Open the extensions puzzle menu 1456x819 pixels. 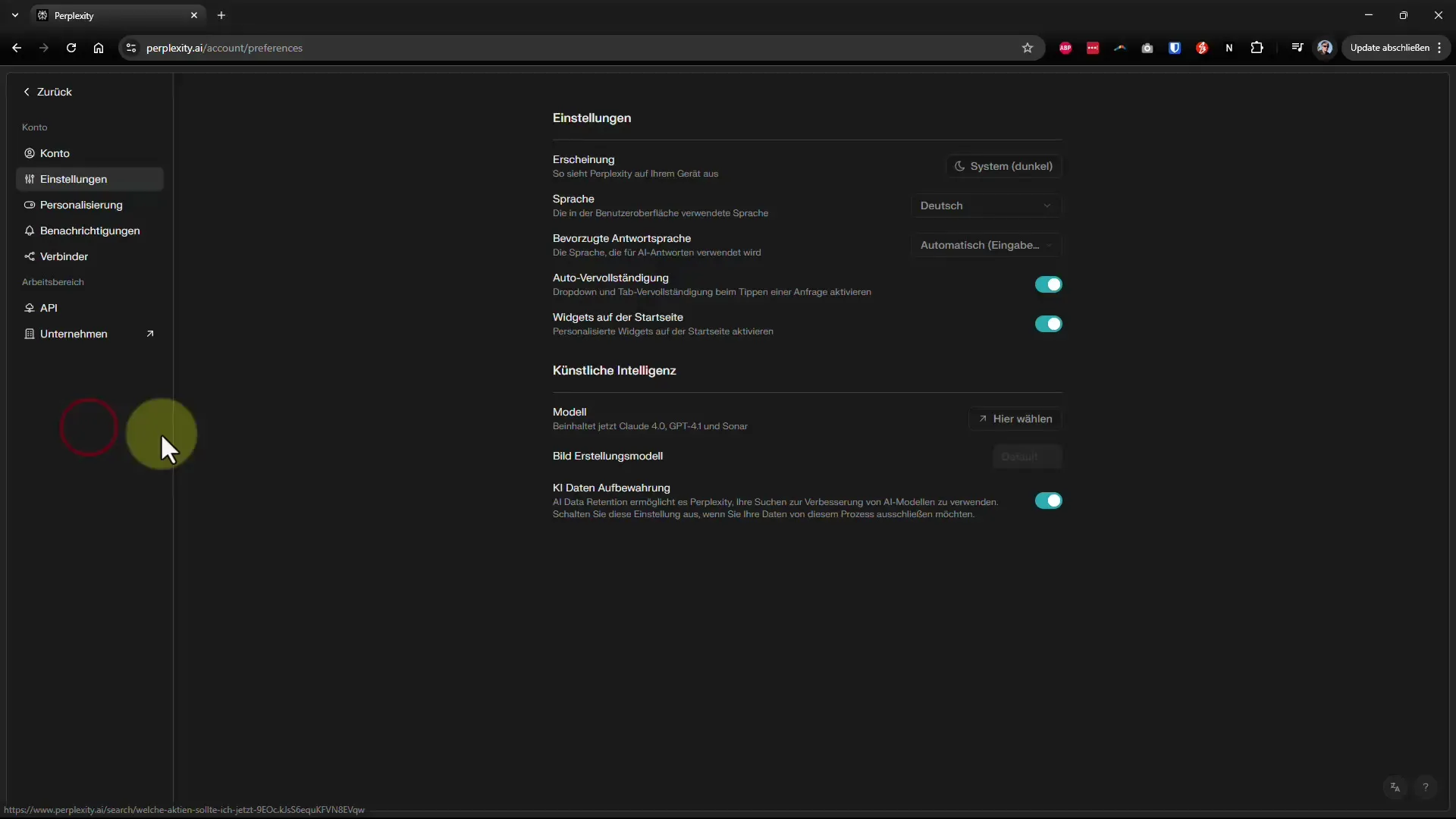click(1257, 48)
